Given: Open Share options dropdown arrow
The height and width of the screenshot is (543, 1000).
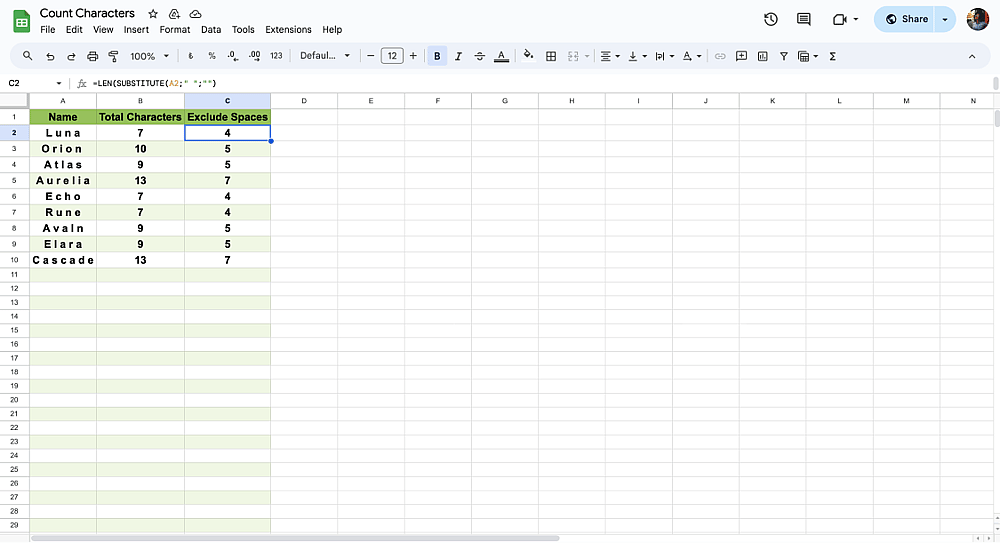Looking at the screenshot, I should (945, 19).
